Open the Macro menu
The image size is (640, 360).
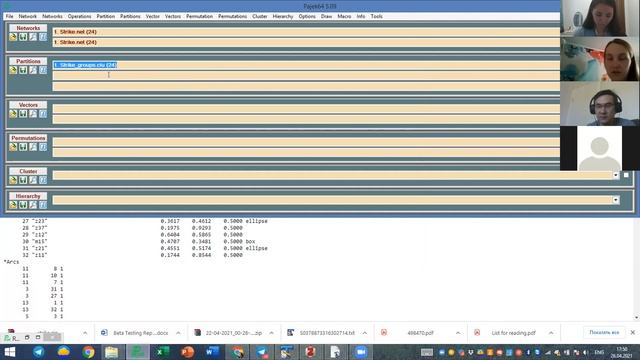point(344,16)
